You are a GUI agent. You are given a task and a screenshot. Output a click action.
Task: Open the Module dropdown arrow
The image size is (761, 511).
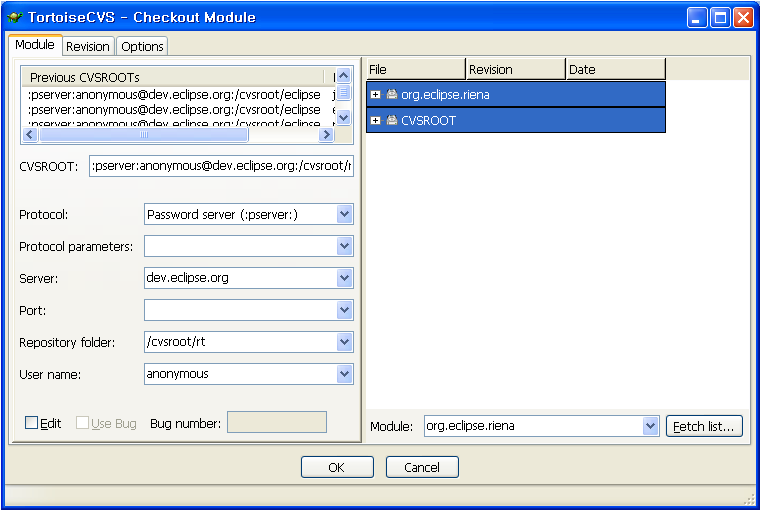[650, 426]
